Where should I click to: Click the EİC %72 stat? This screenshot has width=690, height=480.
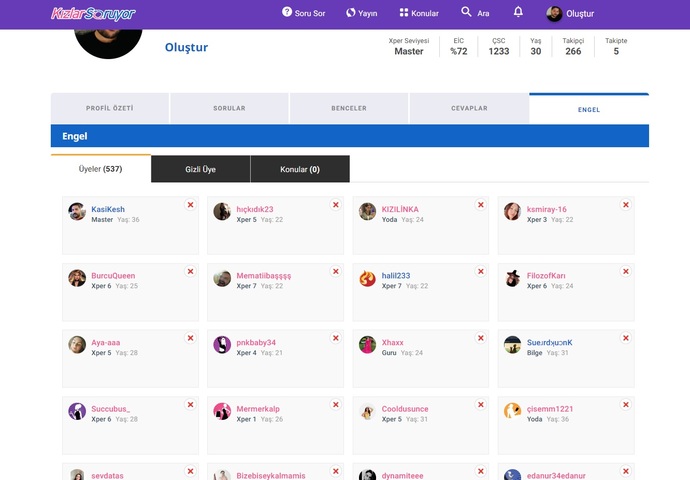(x=459, y=47)
